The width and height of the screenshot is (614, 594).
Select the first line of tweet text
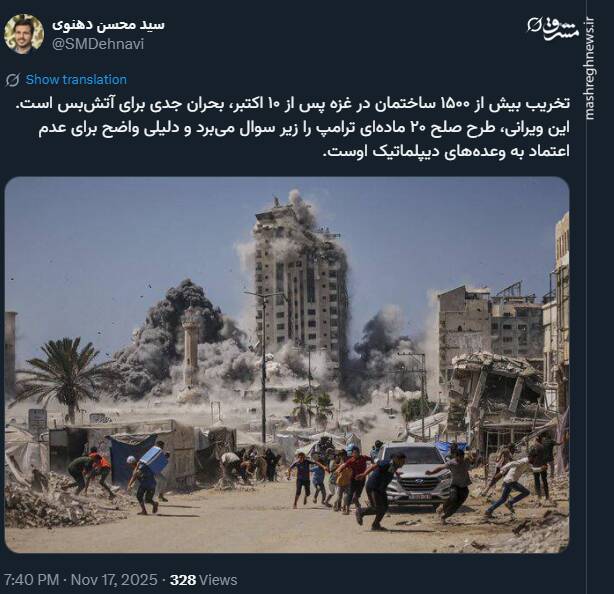click(x=293, y=105)
